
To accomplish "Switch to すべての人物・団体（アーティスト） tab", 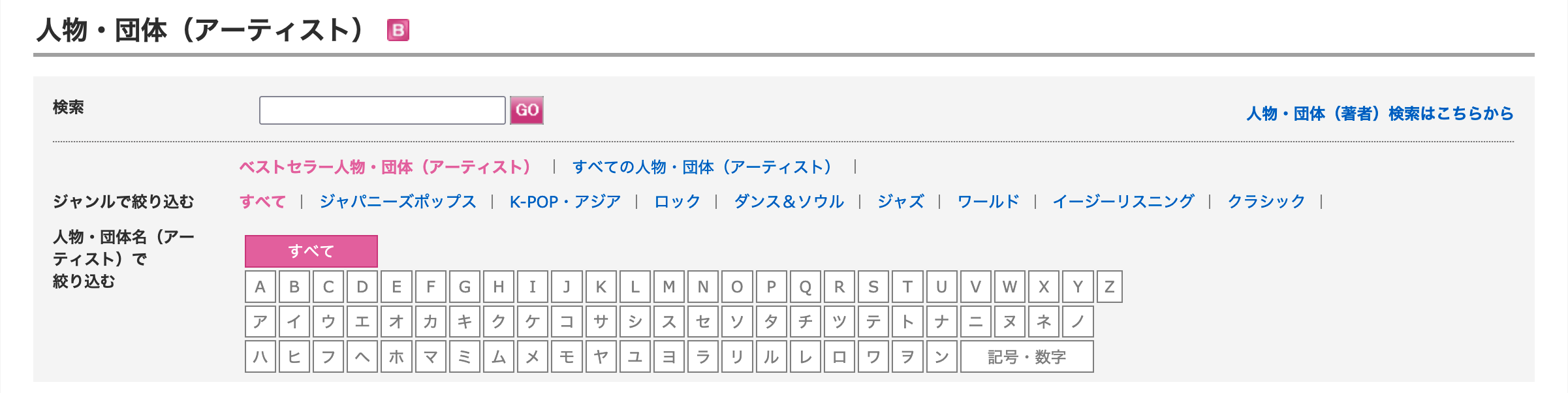I will [702, 167].
